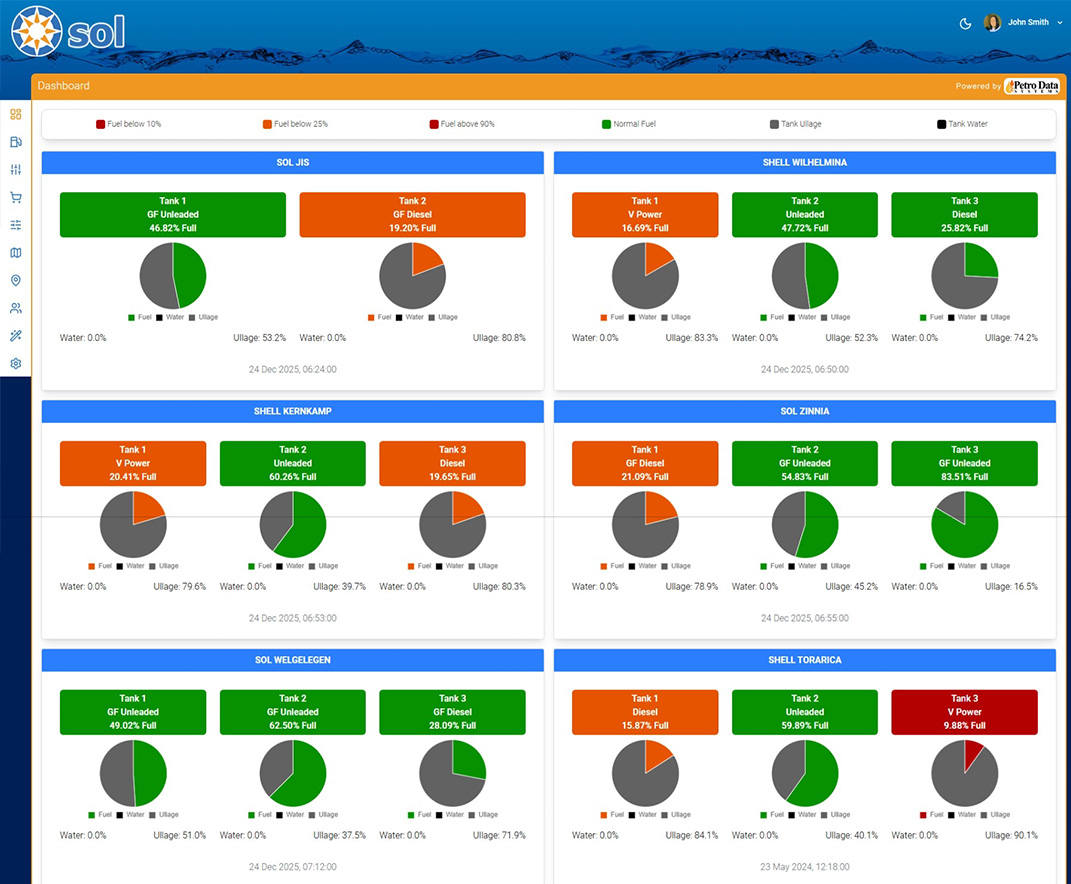Click the Normal Fuel legend swatch
This screenshot has height=884, width=1071.
606,124
